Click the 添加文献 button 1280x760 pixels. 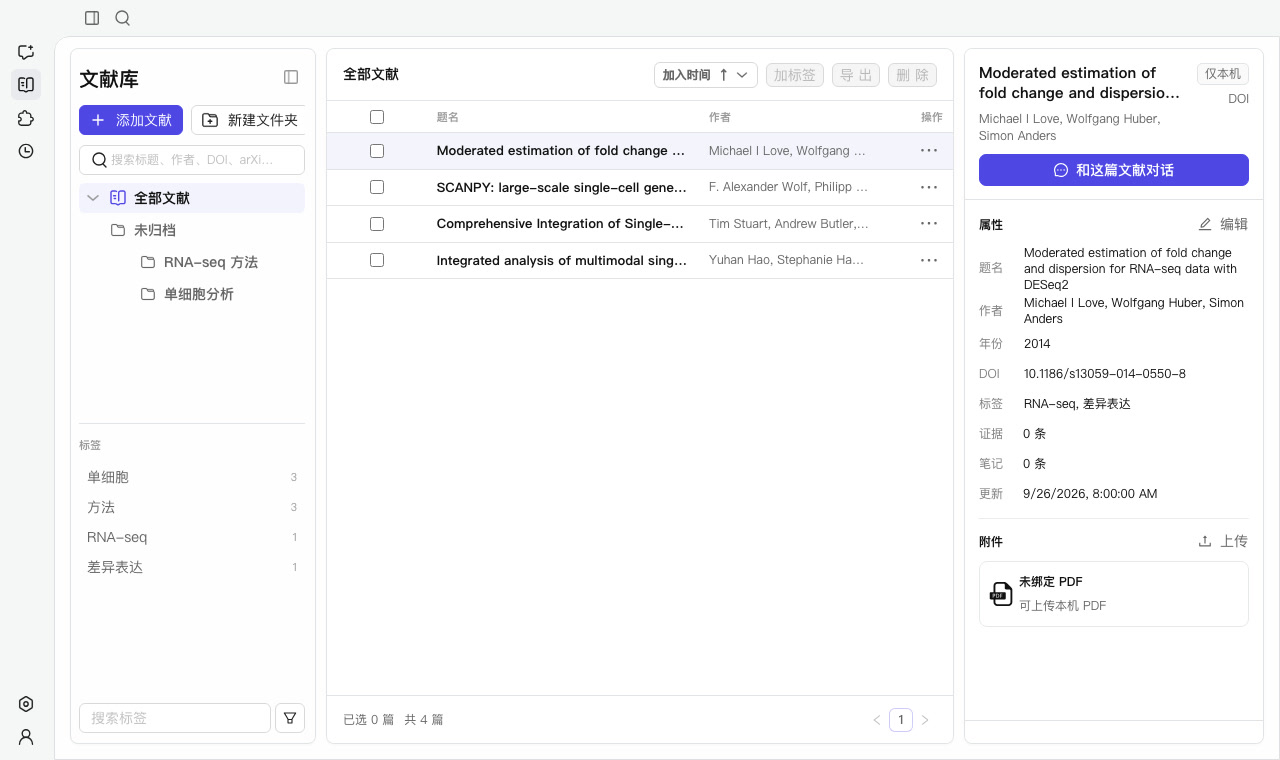[131, 120]
